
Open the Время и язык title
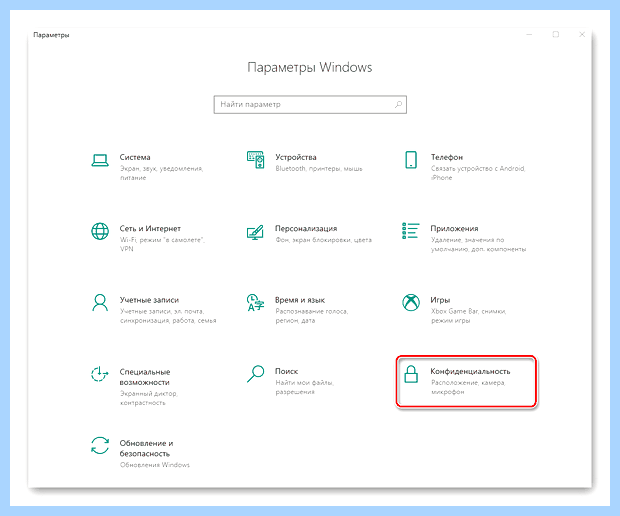tap(300, 300)
